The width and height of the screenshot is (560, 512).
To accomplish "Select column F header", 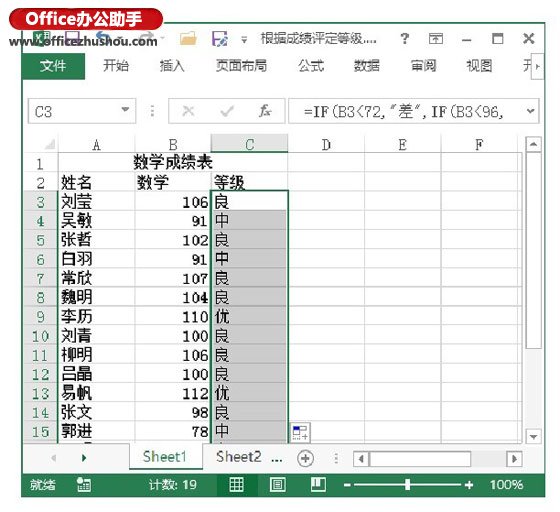I will coord(479,145).
